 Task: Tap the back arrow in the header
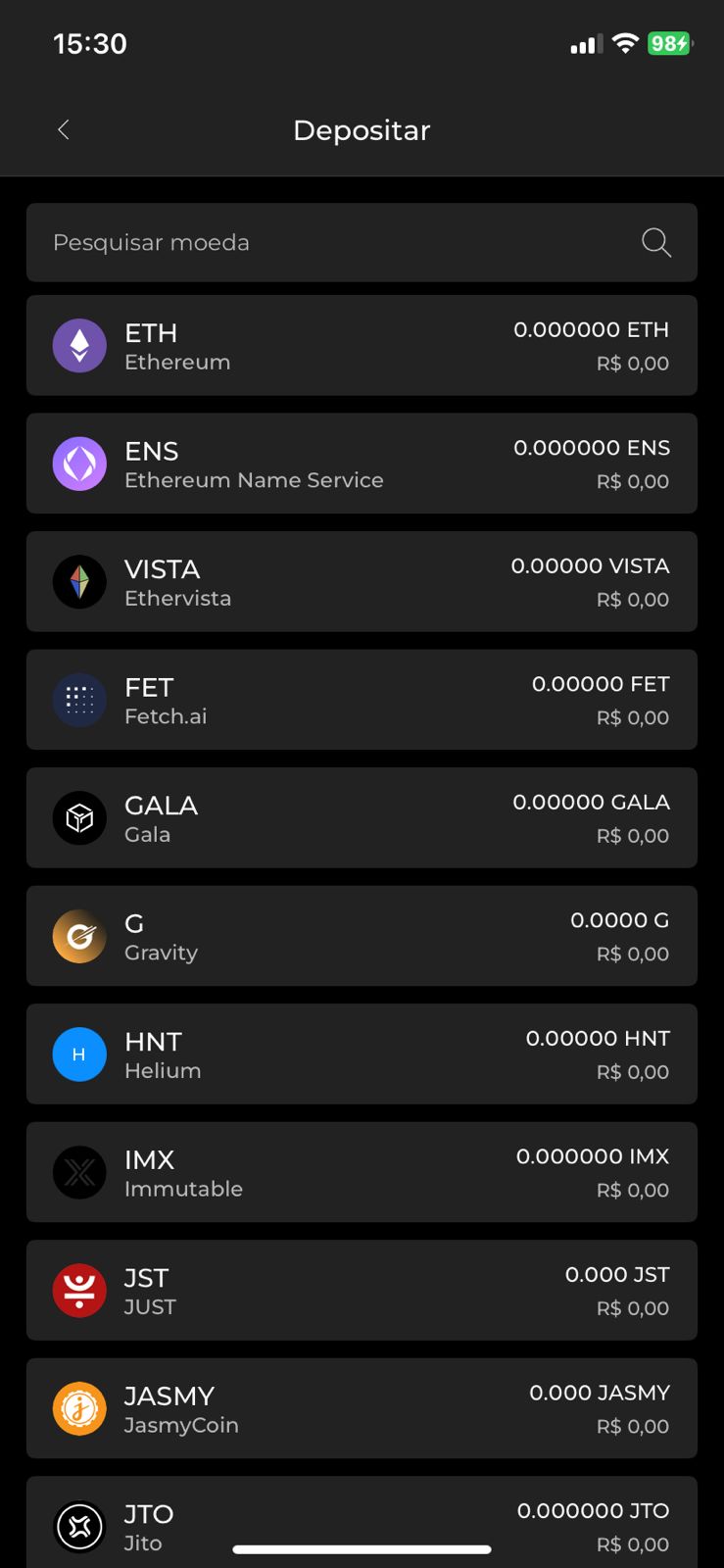point(64,129)
